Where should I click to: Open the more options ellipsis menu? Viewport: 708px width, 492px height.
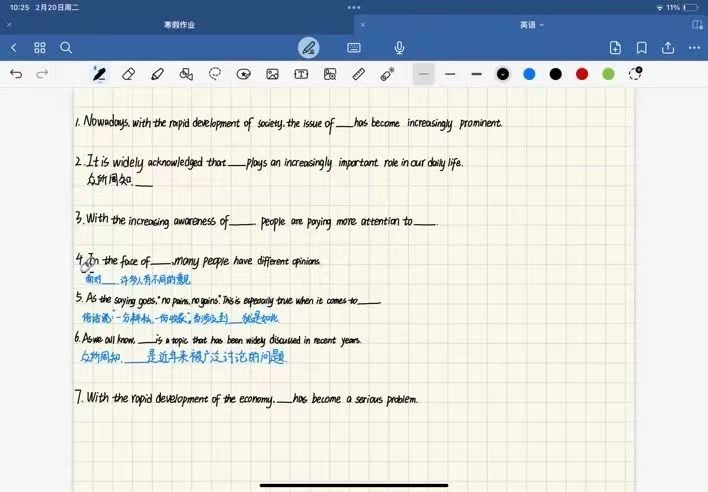[x=694, y=47]
